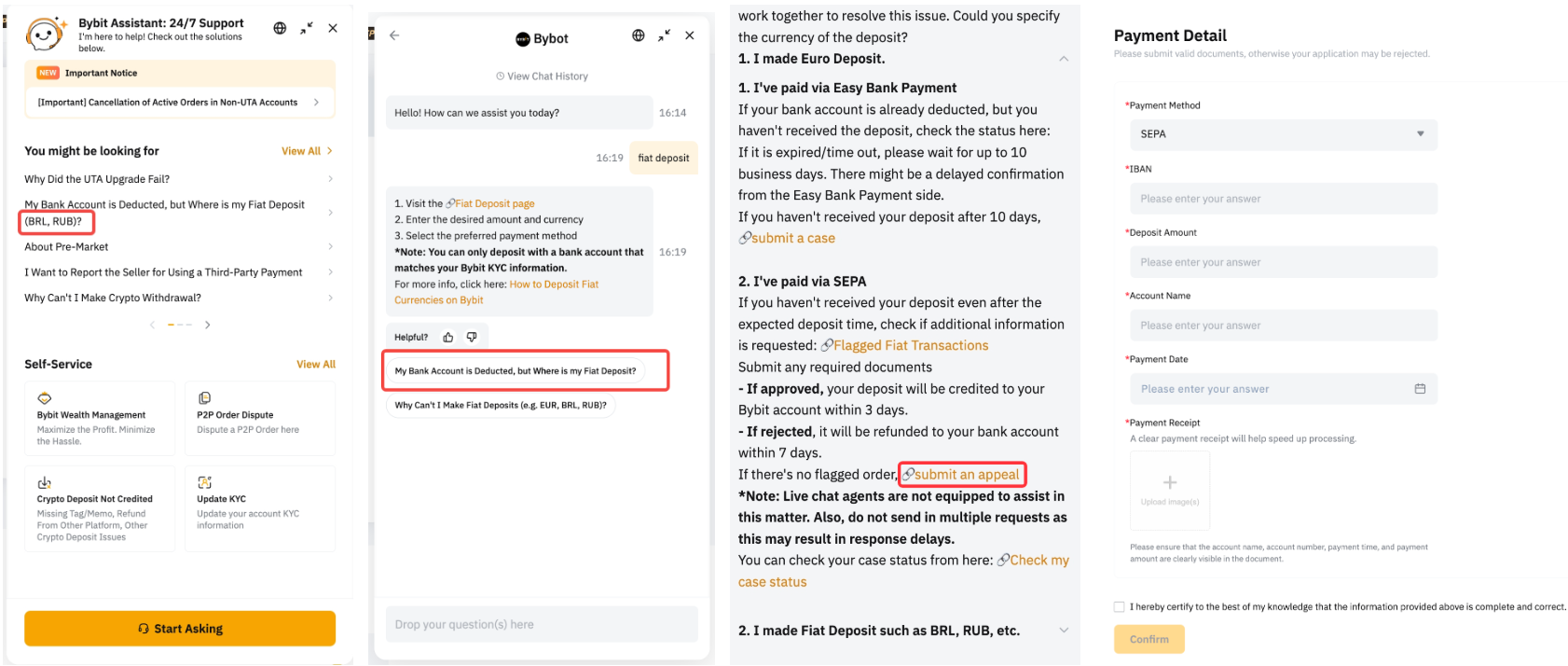The width and height of the screenshot is (1568, 666).
Task: Select 'Why Did the UTA Upgrade Fail?'
Action: pyautogui.click(x=97, y=179)
